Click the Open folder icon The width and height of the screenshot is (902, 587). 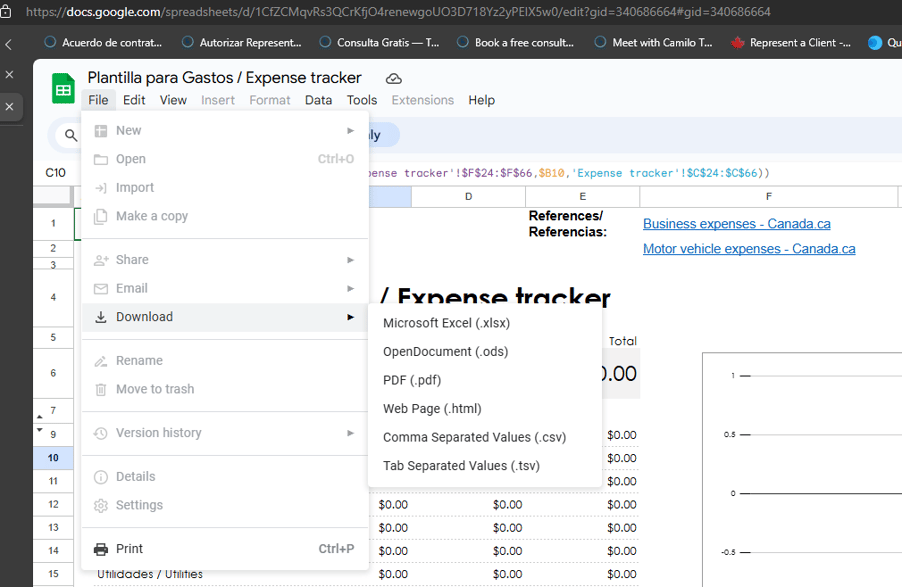pyautogui.click(x=101, y=159)
